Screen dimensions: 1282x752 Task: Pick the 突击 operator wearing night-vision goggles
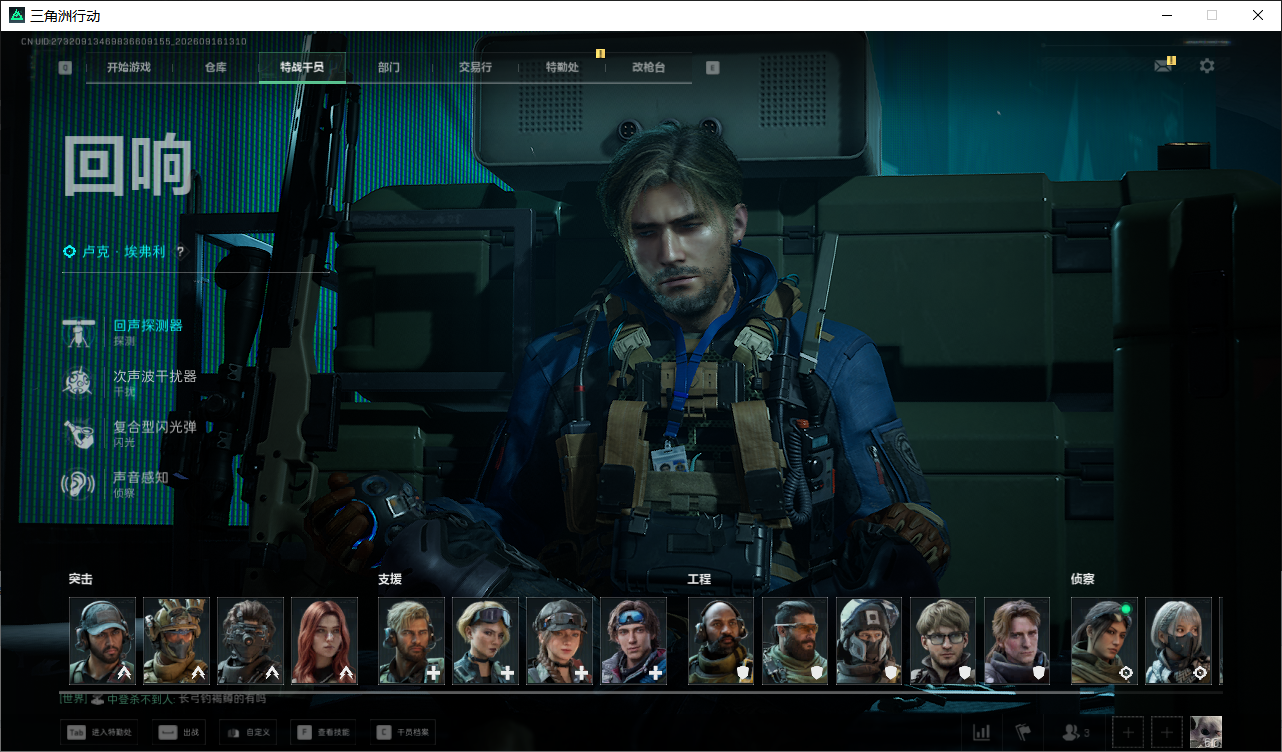tap(250, 641)
